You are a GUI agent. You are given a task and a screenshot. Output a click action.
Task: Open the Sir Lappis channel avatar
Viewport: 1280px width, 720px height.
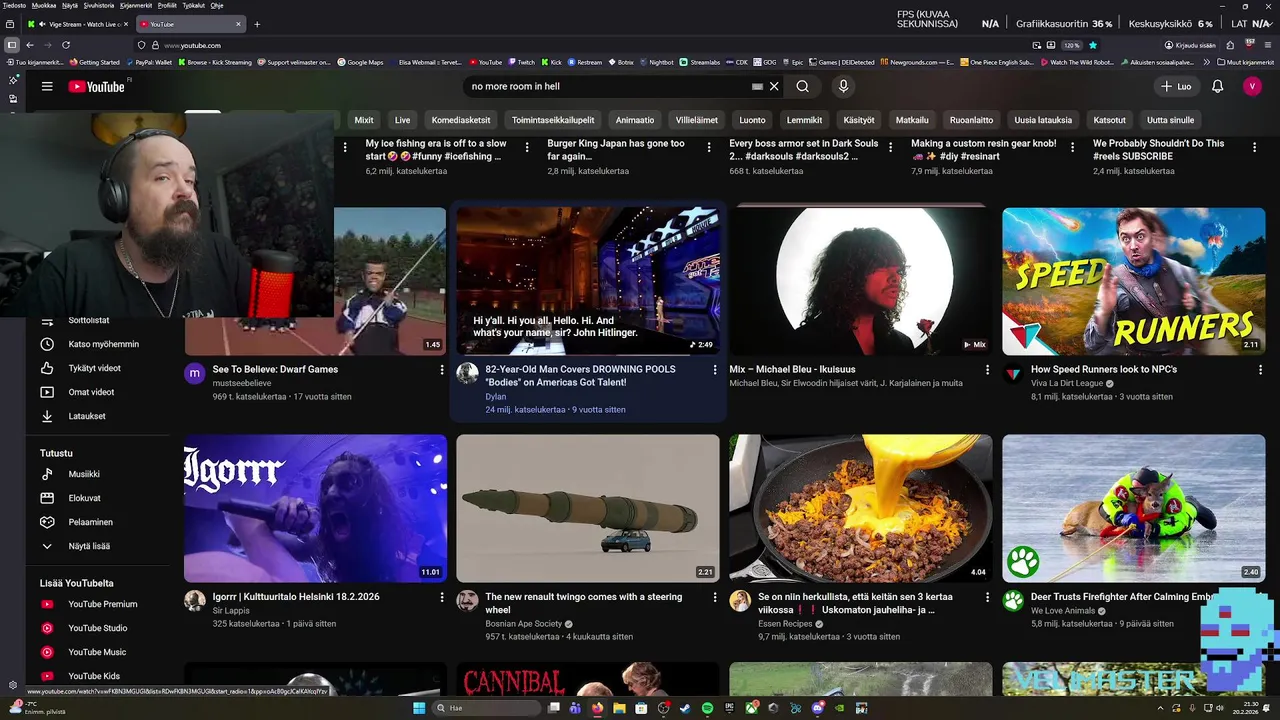click(x=195, y=601)
